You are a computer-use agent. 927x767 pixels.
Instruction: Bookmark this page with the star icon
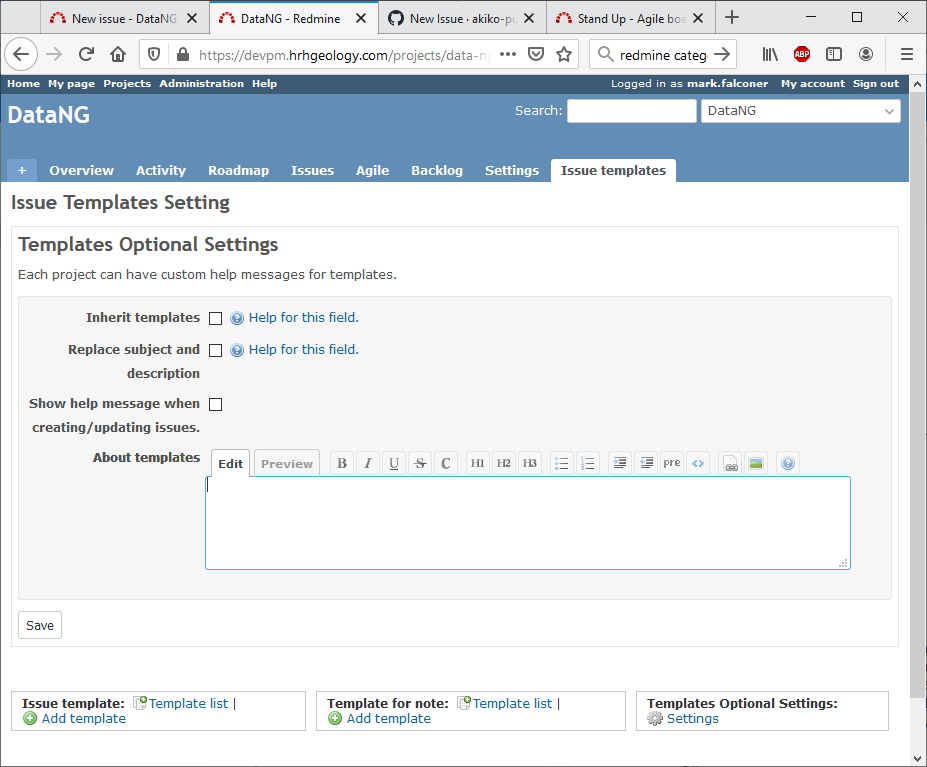[564, 54]
